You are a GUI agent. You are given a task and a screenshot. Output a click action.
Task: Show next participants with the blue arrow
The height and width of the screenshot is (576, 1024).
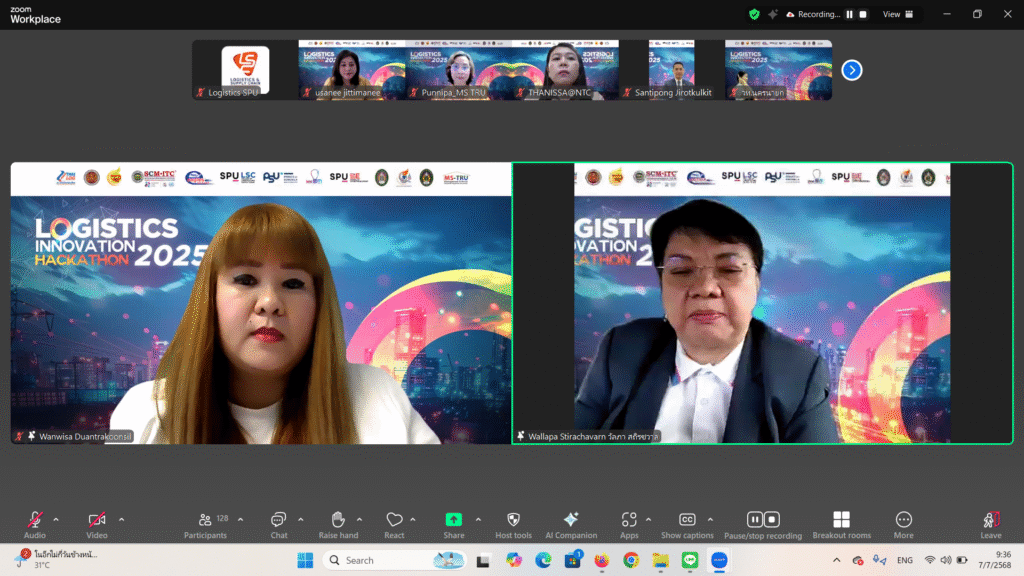[852, 70]
